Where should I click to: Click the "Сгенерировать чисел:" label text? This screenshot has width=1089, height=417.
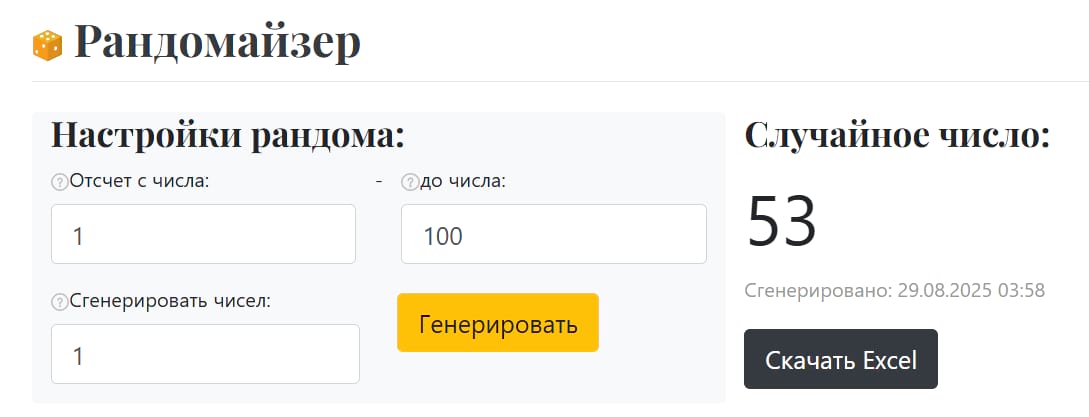(171, 302)
